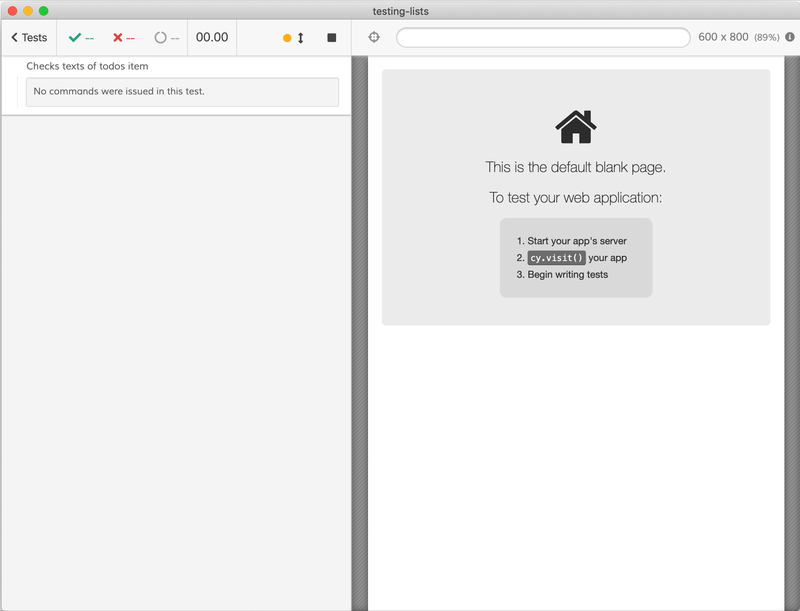Click the 00.00 test duration timer
Screen dimensions: 800x611
[212, 37]
